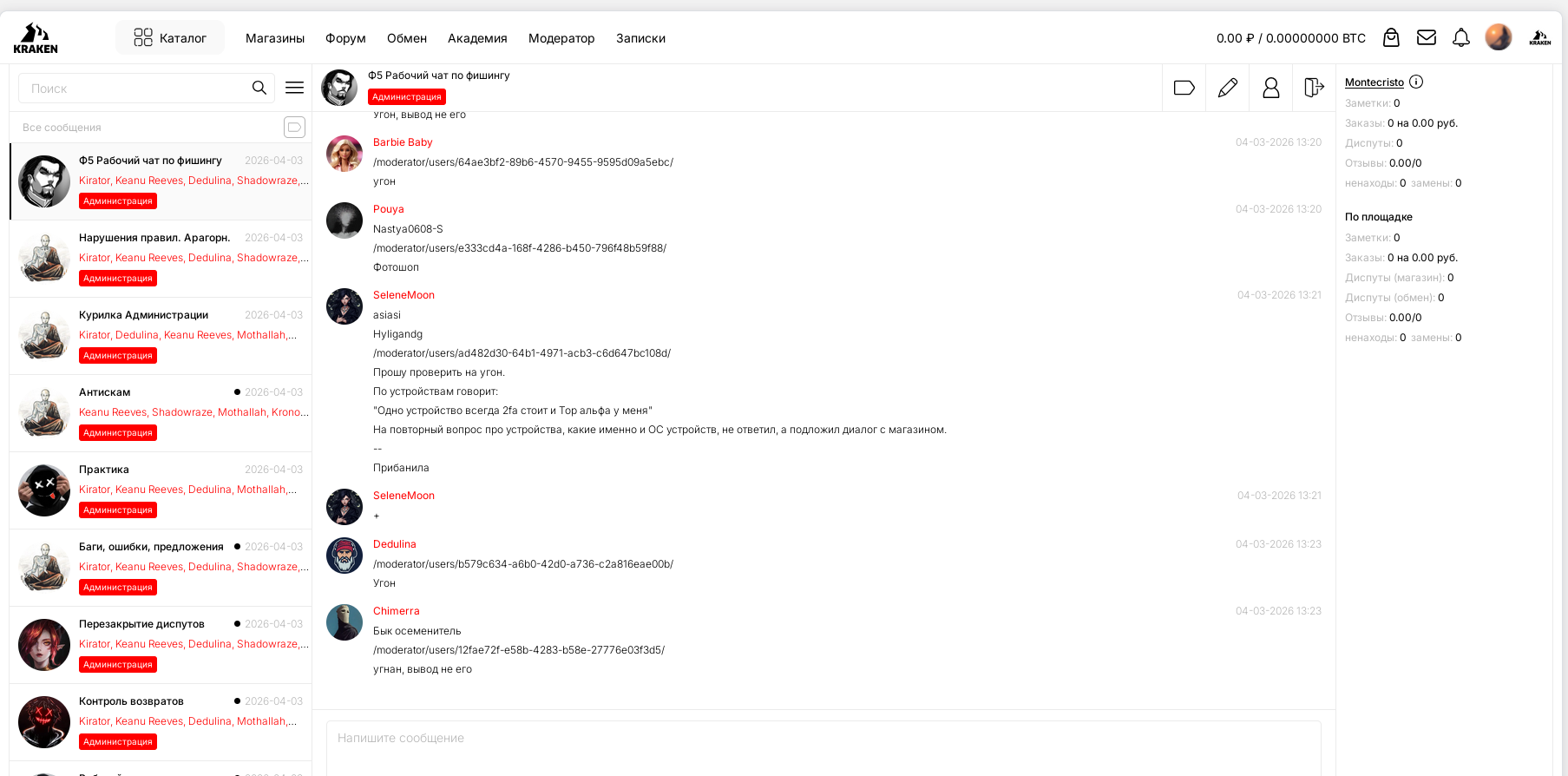Go to the Форум menu item
The height and width of the screenshot is (776, 1568).
point(345,38)
